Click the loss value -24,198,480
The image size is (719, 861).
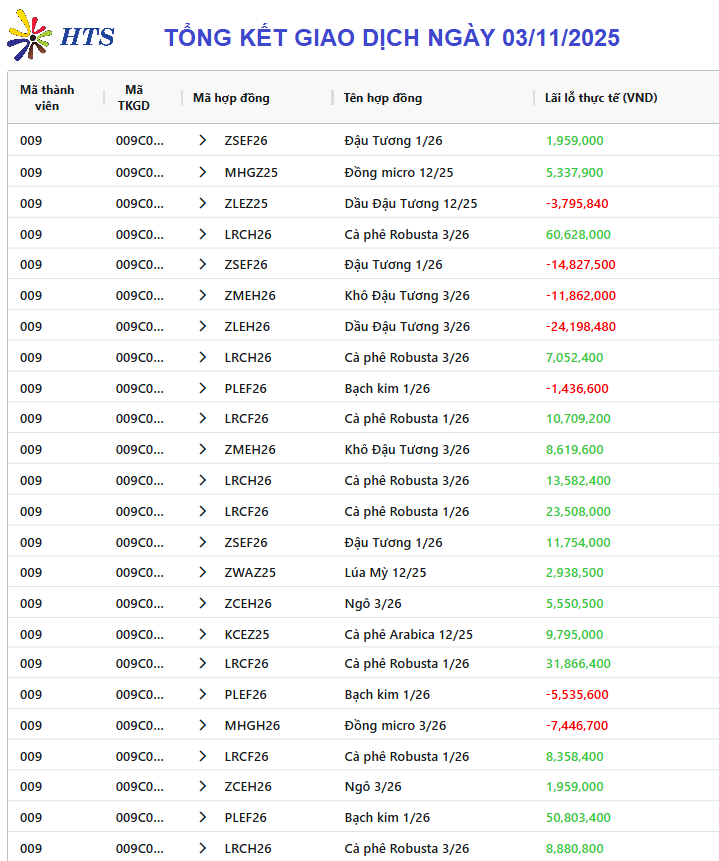pos(581,326)
